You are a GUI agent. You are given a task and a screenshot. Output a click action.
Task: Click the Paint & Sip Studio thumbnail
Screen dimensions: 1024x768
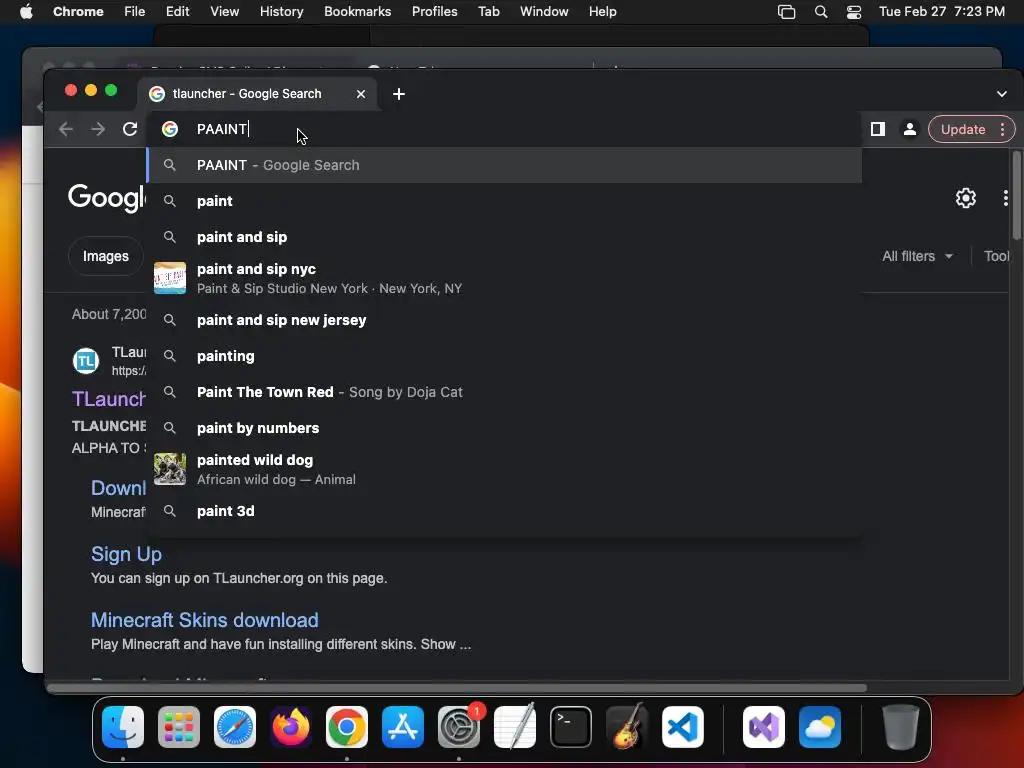(170, 278)
